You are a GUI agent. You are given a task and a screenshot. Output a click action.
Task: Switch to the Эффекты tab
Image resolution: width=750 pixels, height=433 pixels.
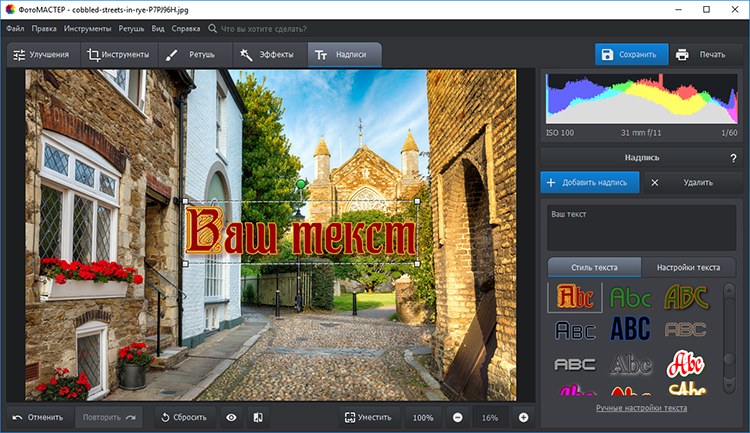[x=269, y=55]
